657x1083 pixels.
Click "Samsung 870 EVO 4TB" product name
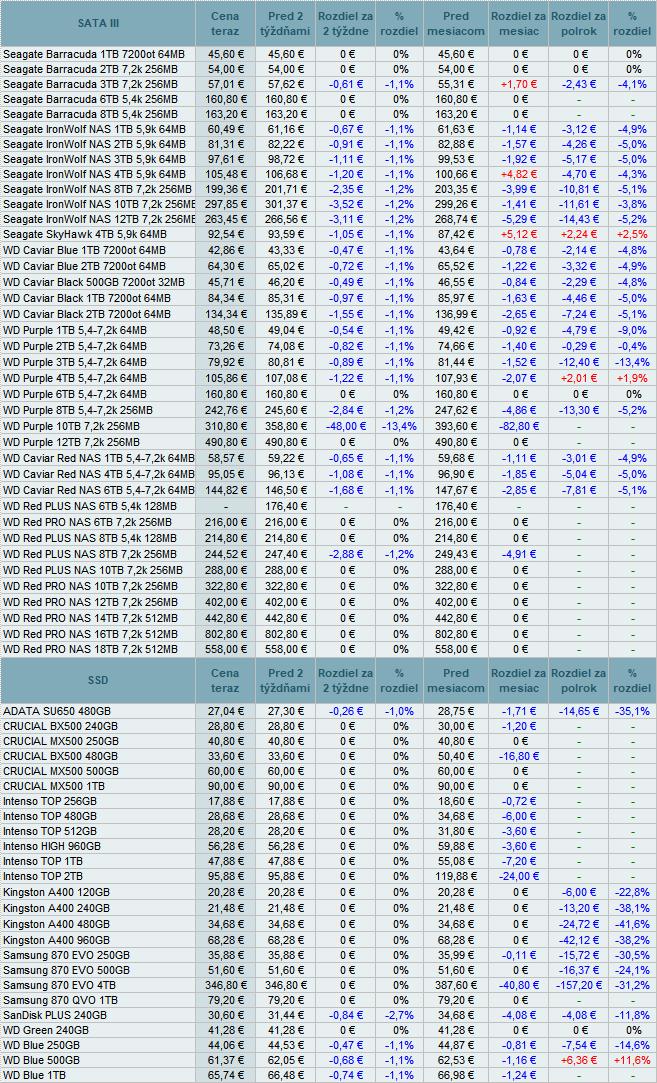coord(59,985)
